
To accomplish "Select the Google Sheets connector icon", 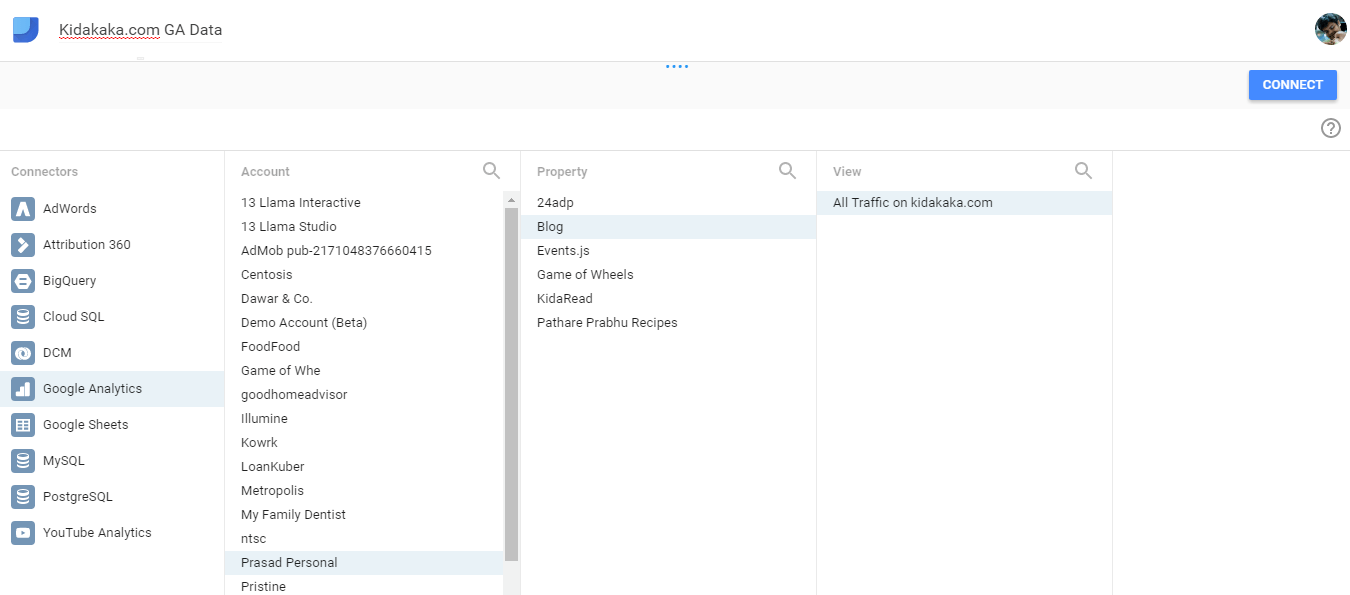I will click(x=23, y=425).
